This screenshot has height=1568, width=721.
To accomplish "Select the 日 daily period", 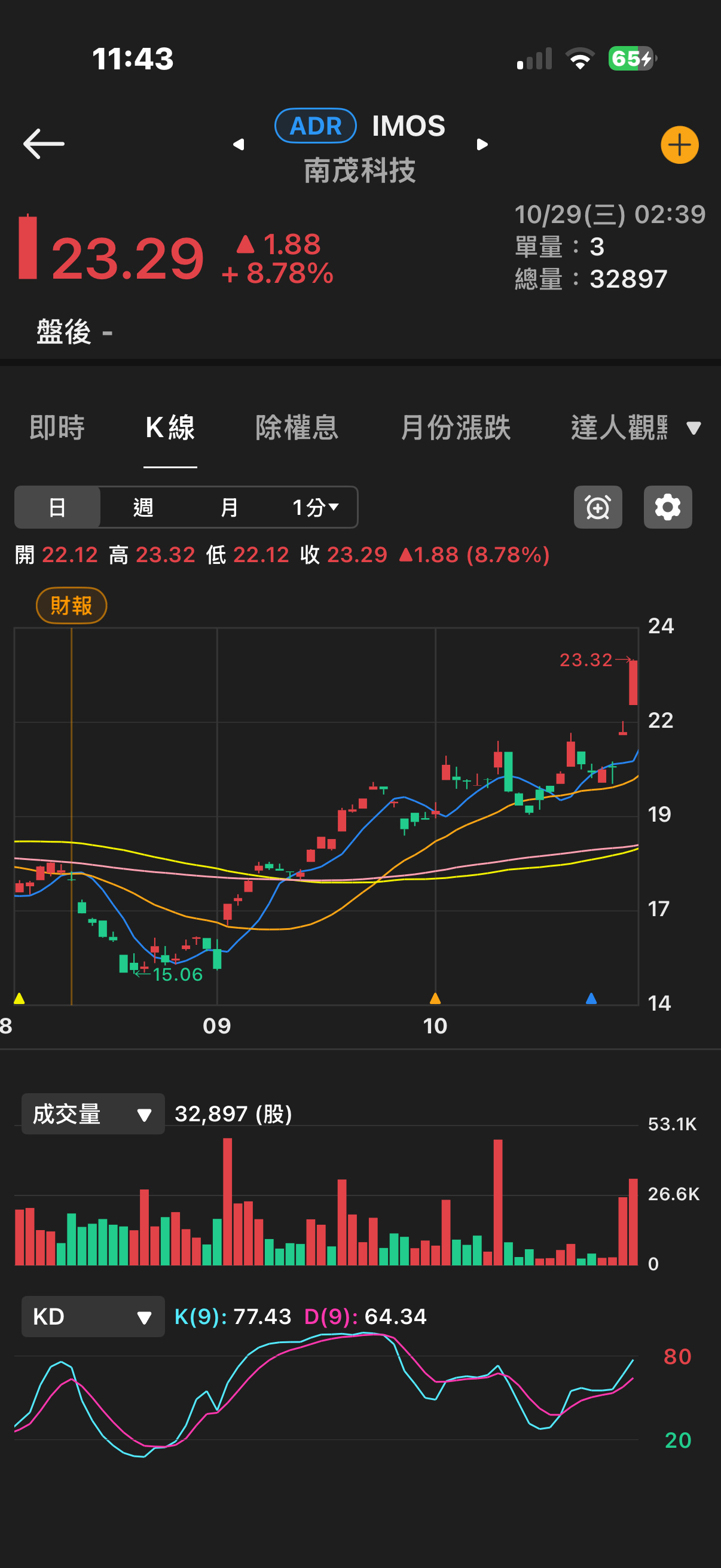I will pos(57,507).
